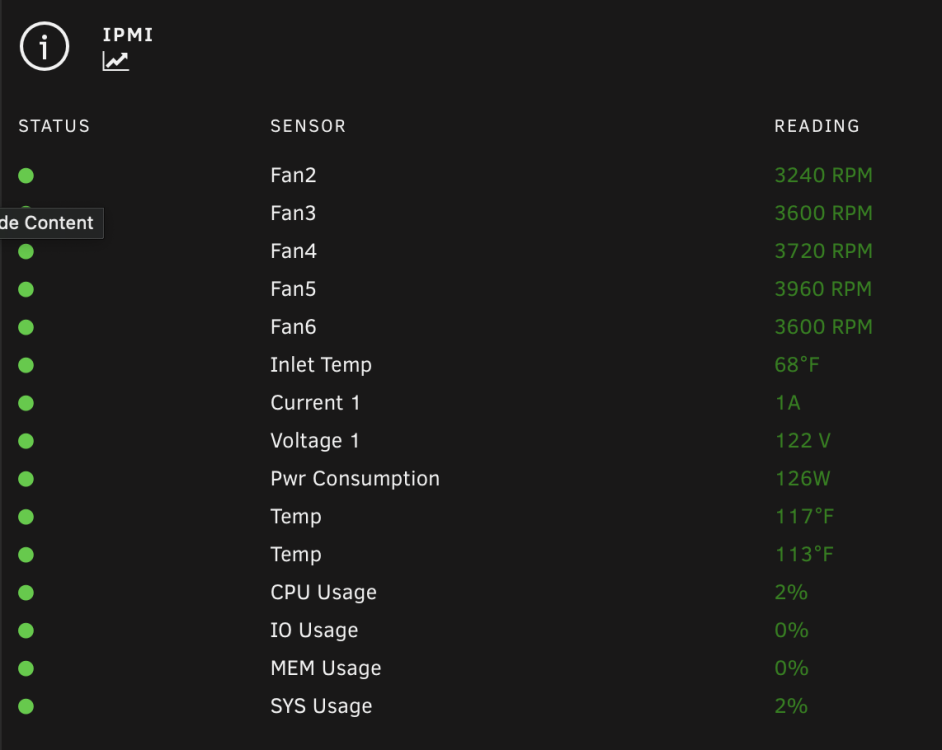This screenshot has width=942, height=750.
Task: Click Fan6's 3600 RPM reading
Action: (x=823, y=326)
